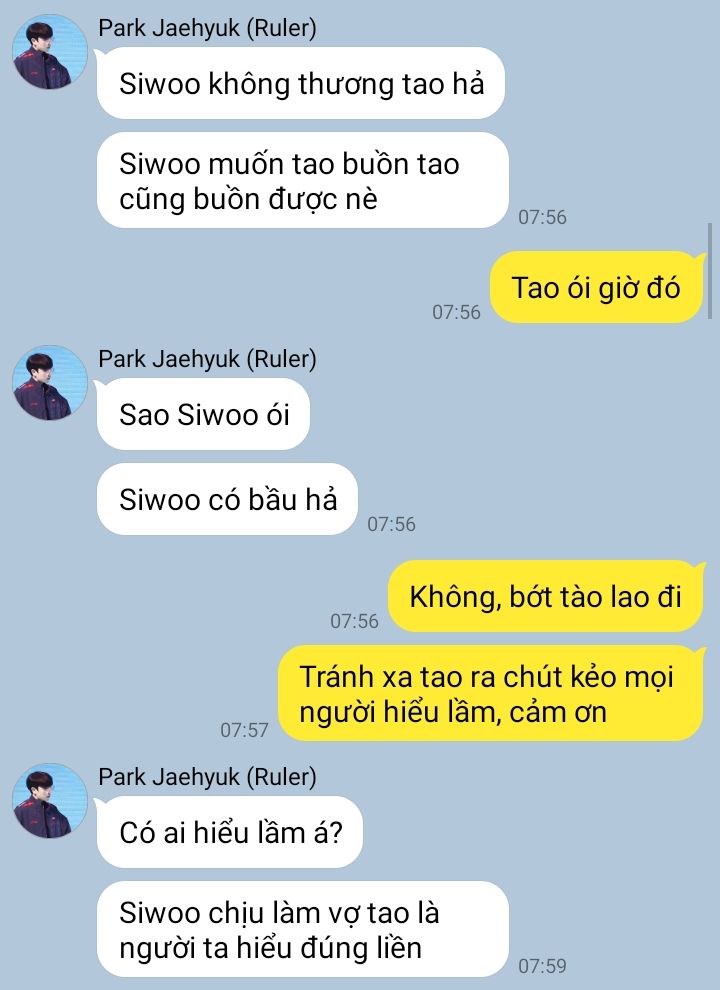Viewport: 720px width, 990px height.
Task: Select the "Siwoo không thương tao hả" message bubble
Action: pyautogui.click(x=301, y=83)
